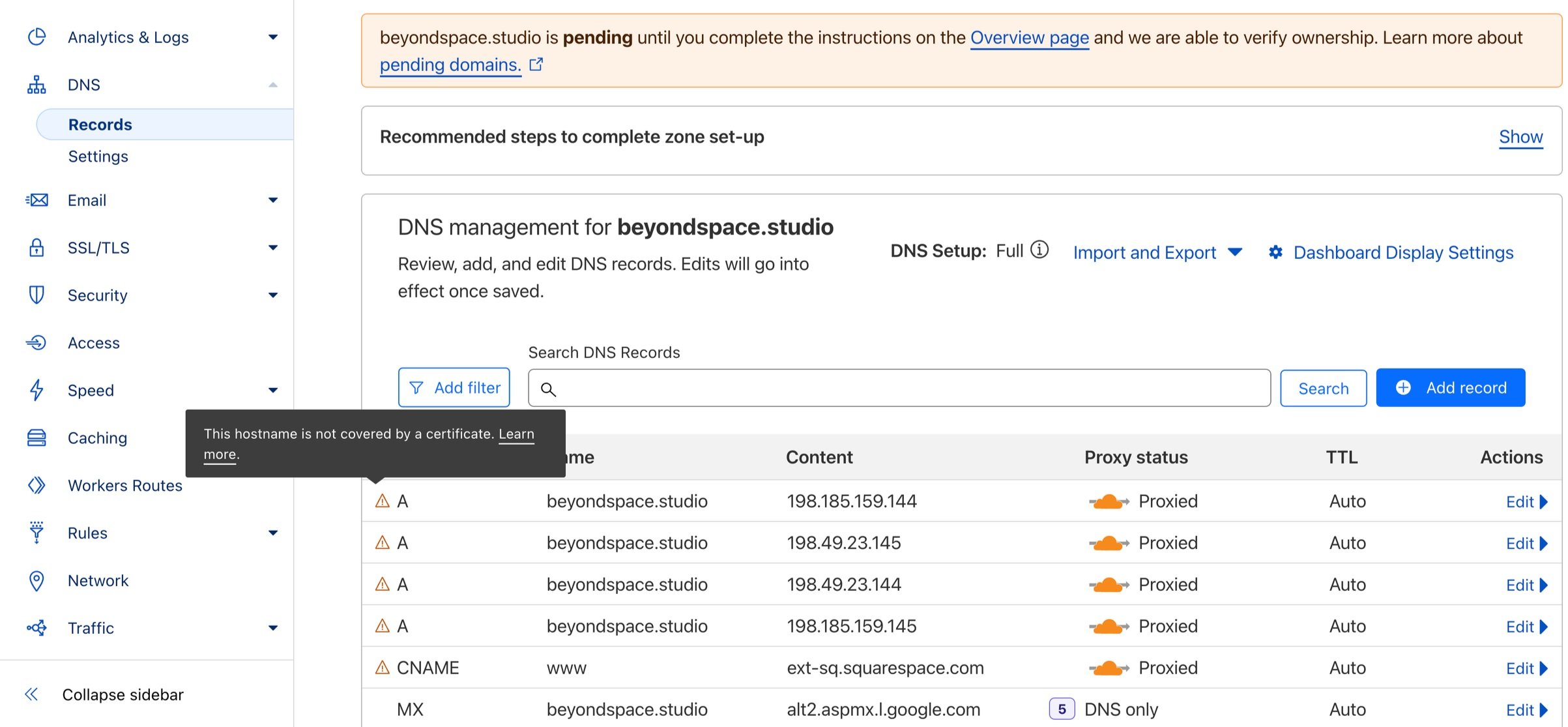Click warning triangle on CNAME www record
This screenshot has height=727, width=1568.
click(x=383, y=667)
